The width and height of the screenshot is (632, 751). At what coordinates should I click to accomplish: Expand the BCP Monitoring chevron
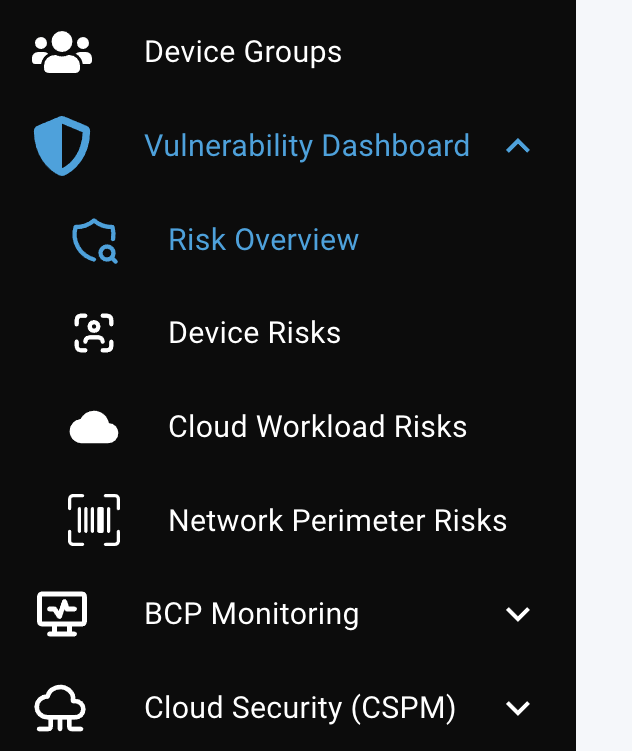coord(517,614)
